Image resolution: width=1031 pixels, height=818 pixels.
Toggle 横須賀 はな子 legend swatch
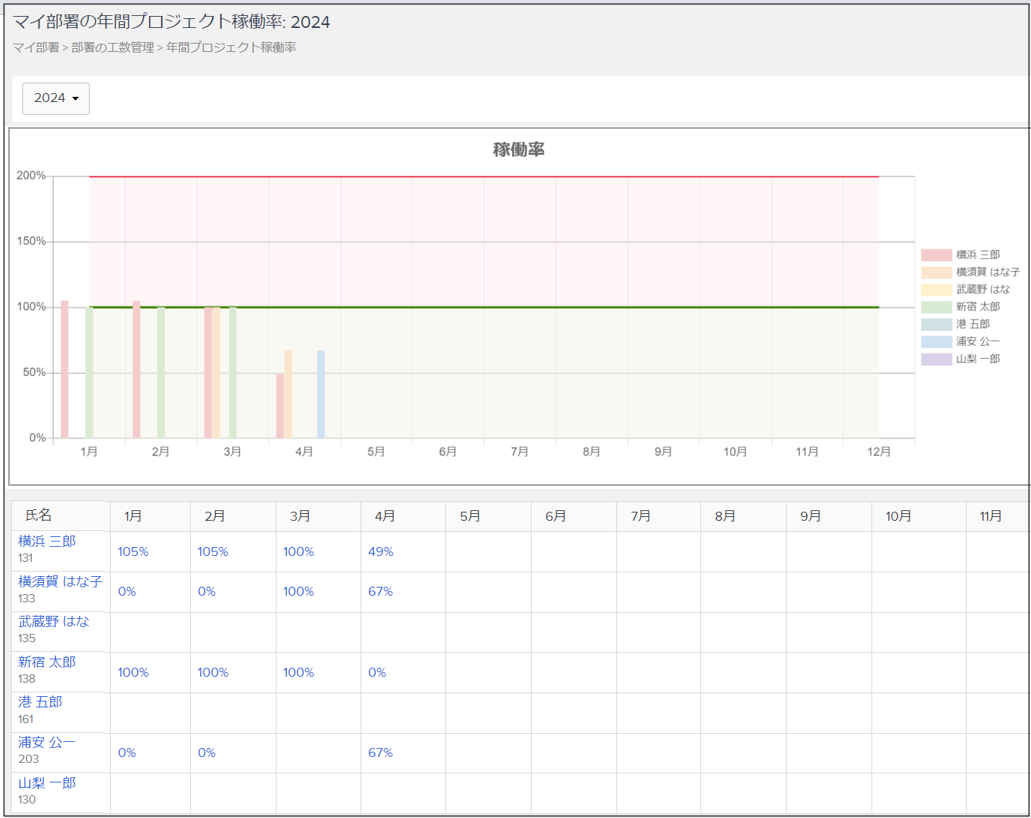click(x=936, y=272)
